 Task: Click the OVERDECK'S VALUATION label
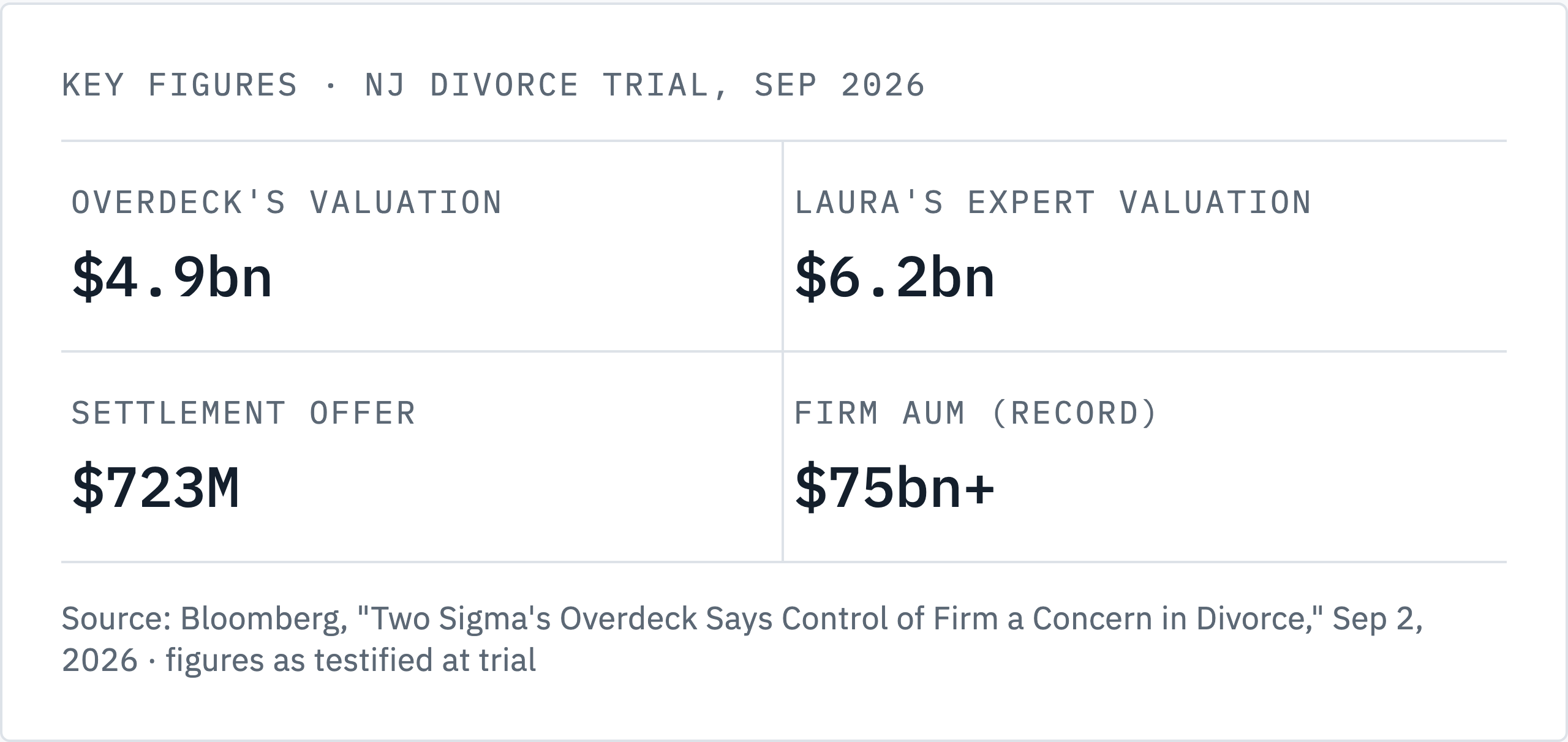(x=287, y=203)
